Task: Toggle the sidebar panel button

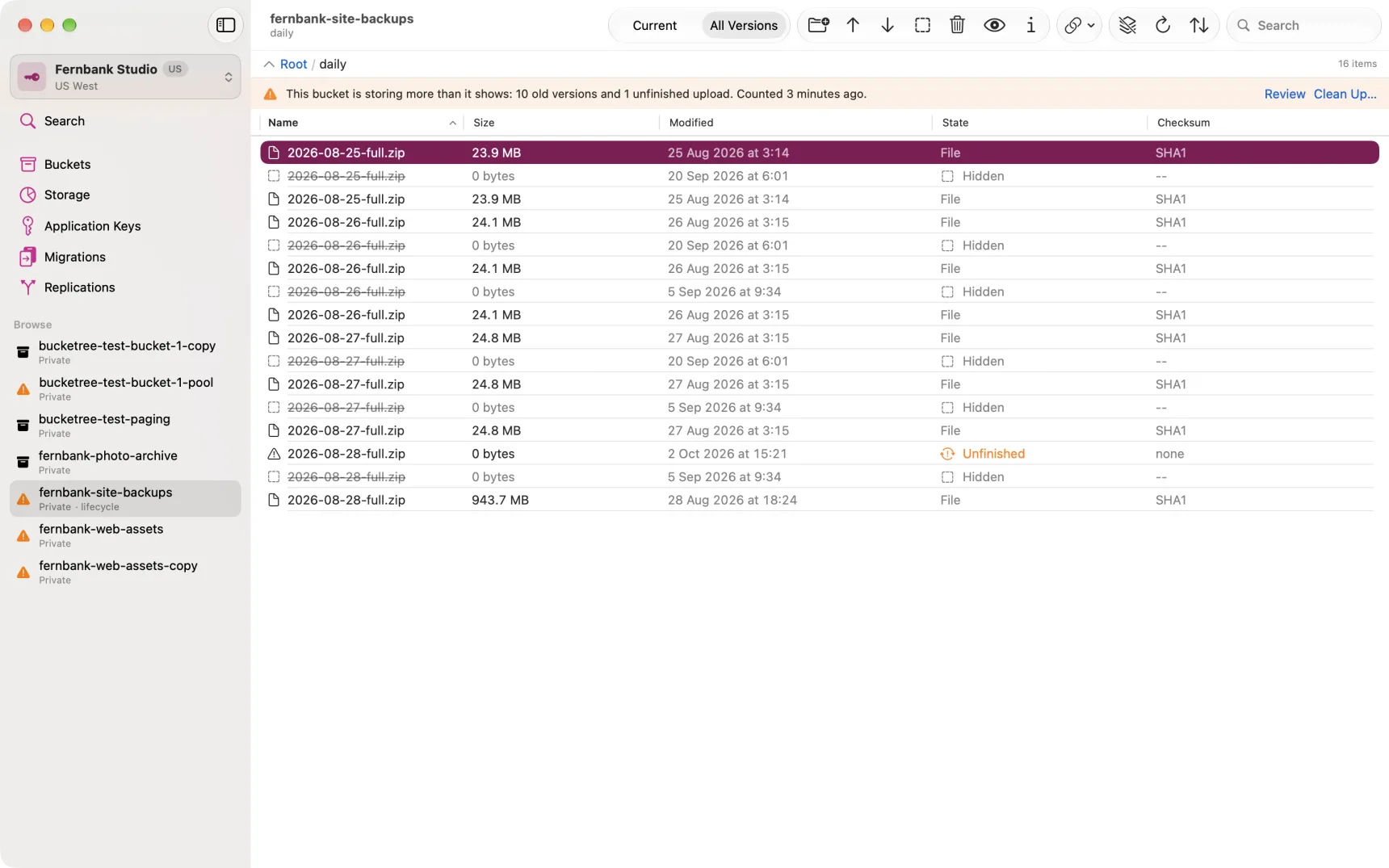Action: (225, 25)
